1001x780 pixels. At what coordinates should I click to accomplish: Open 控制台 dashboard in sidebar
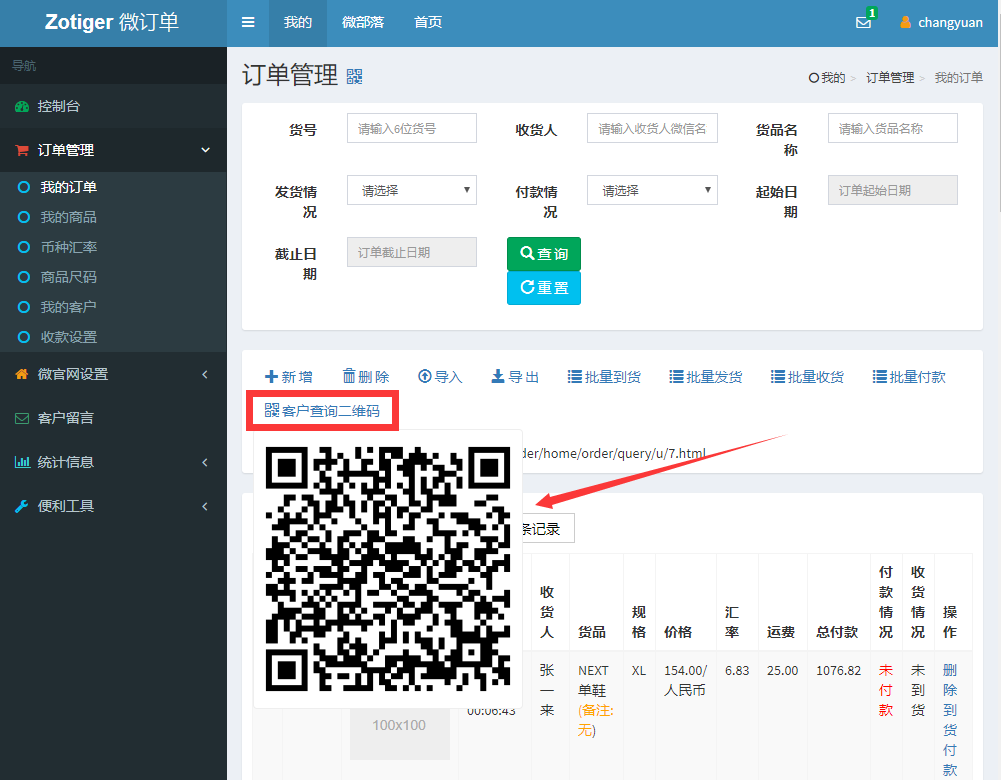point(113,107)
